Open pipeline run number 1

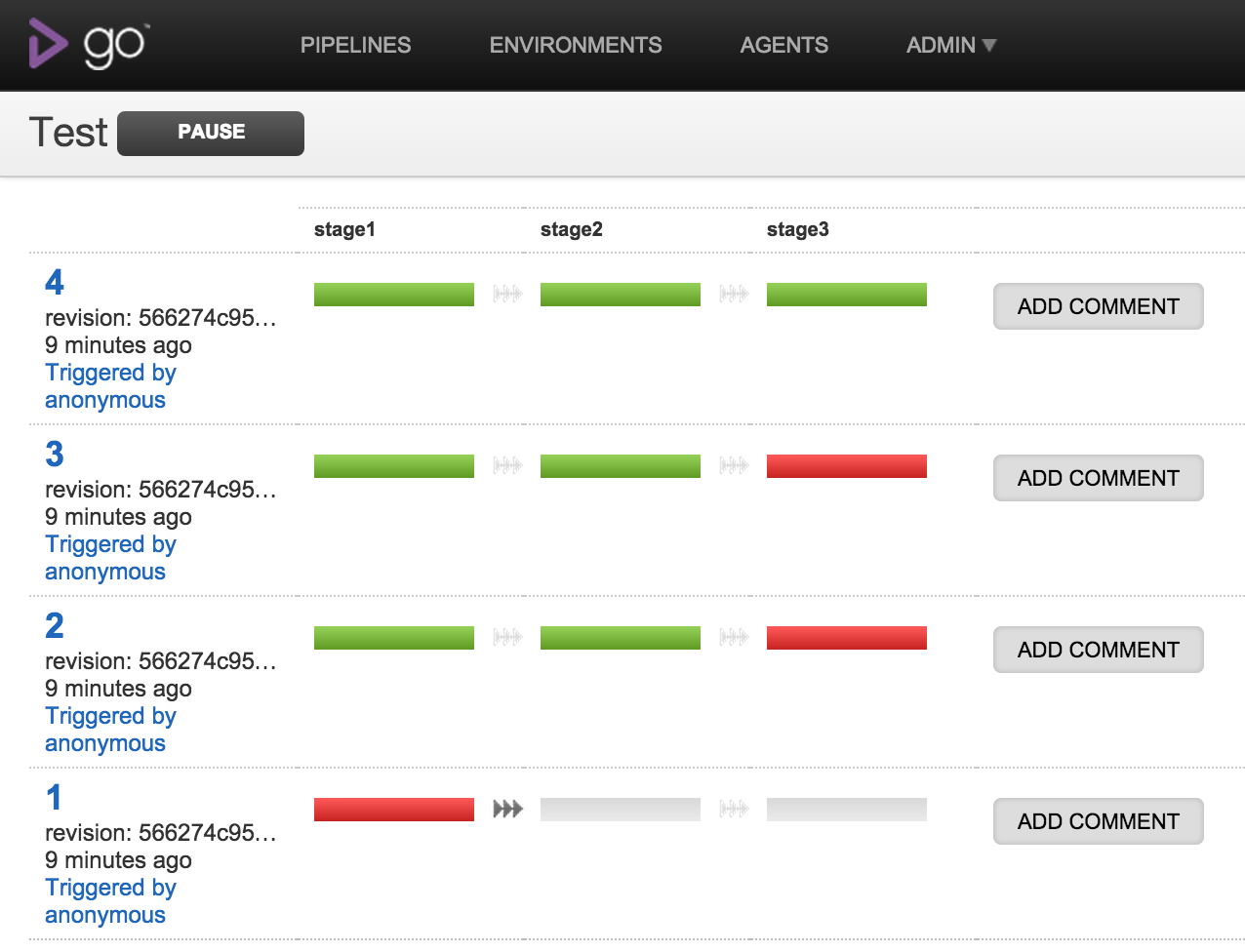coord(55,798)
